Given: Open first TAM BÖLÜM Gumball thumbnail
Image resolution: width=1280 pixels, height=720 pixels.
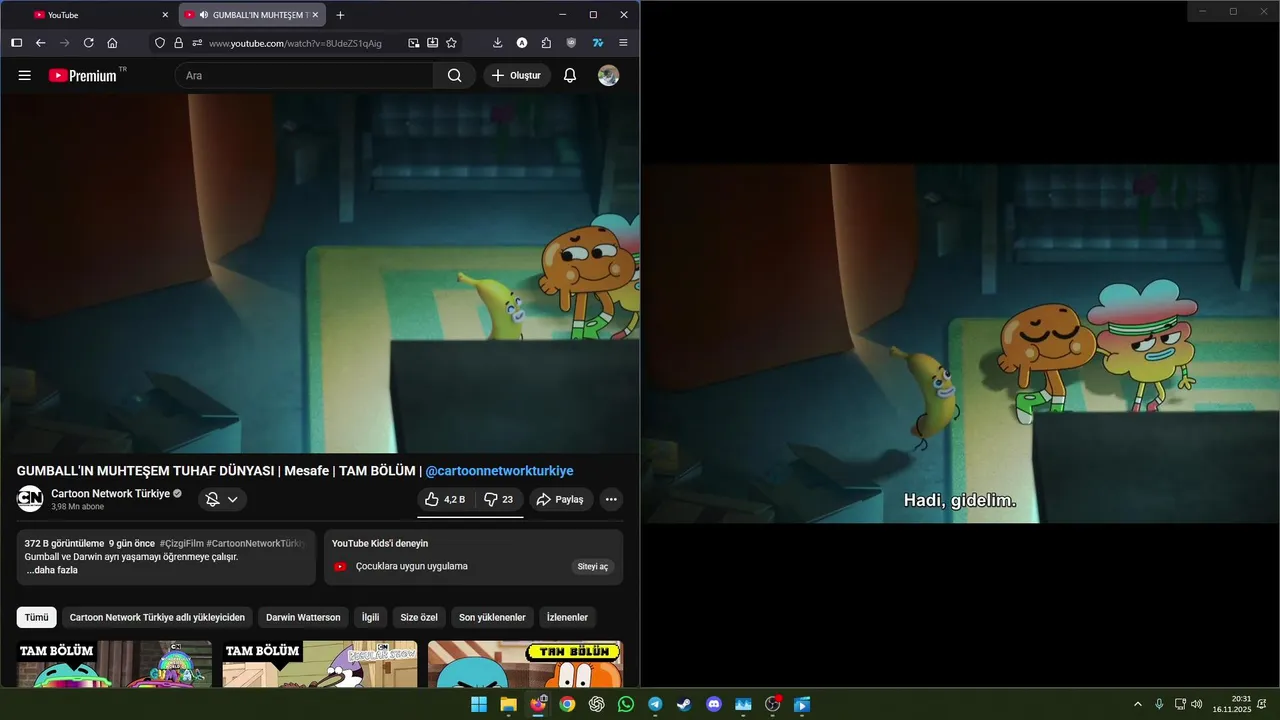Looking at the screenshot, I should coord(114,664).
